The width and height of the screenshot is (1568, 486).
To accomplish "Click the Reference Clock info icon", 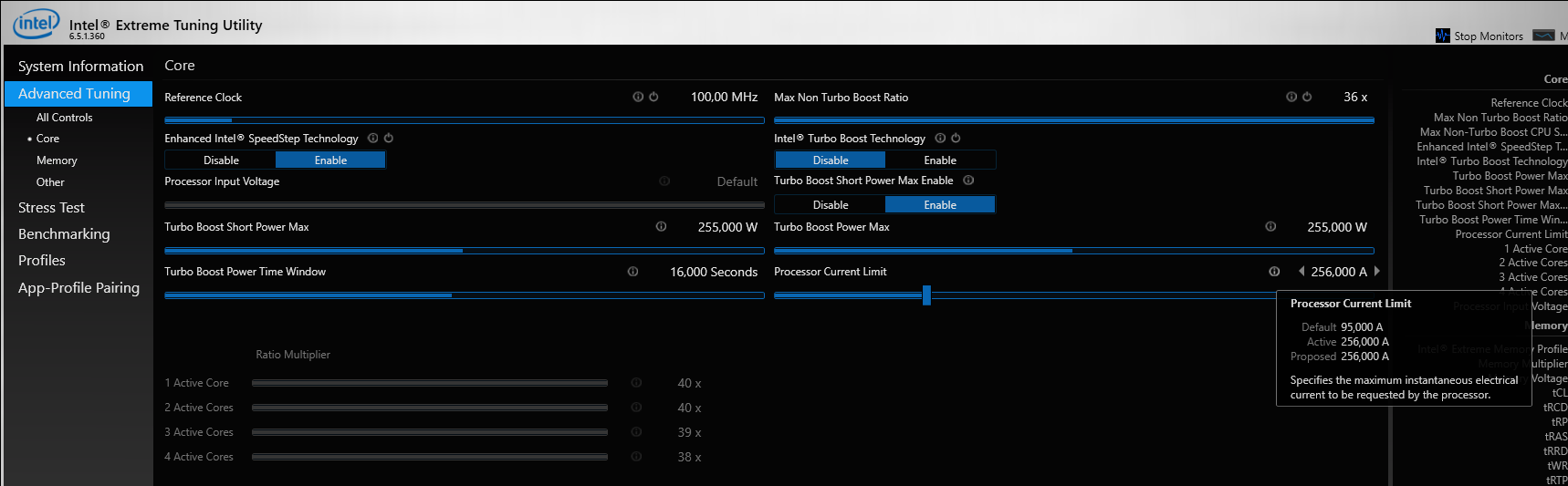I will tap(638, 97).
